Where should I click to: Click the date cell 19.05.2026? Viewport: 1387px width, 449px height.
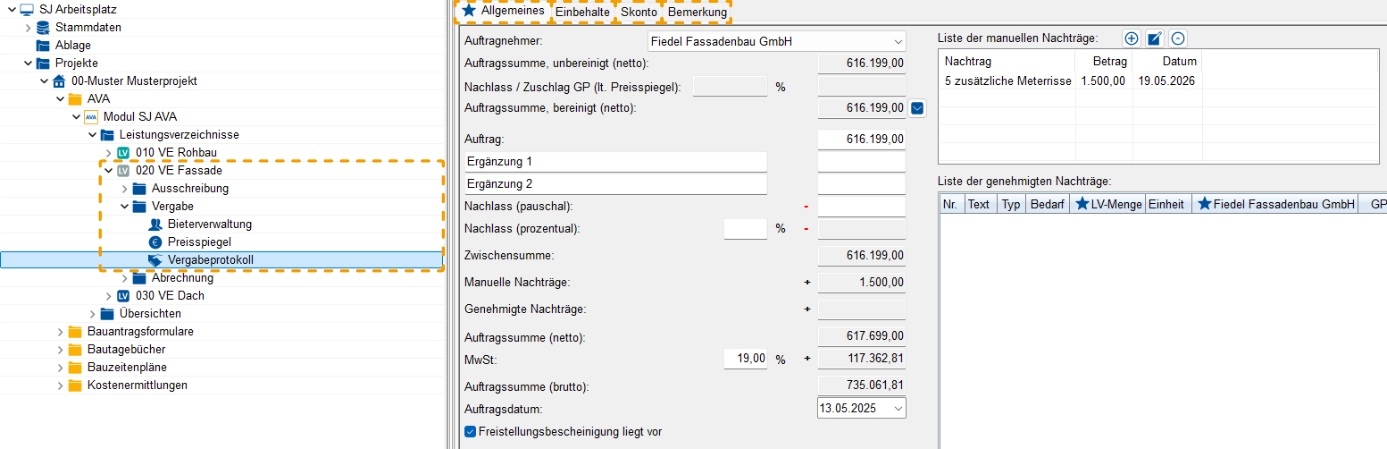1167,81
